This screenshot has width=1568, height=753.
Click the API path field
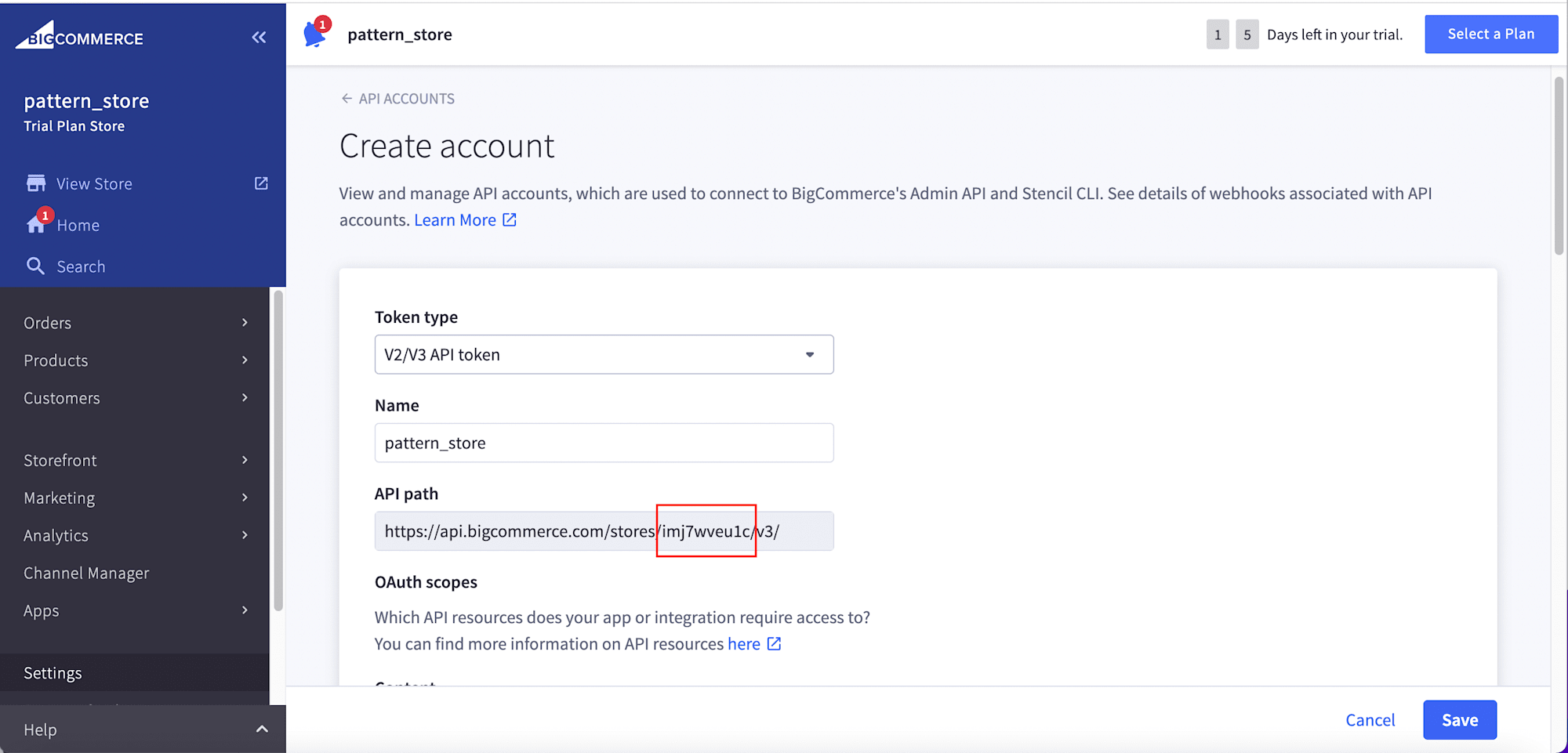pos(604,531)
